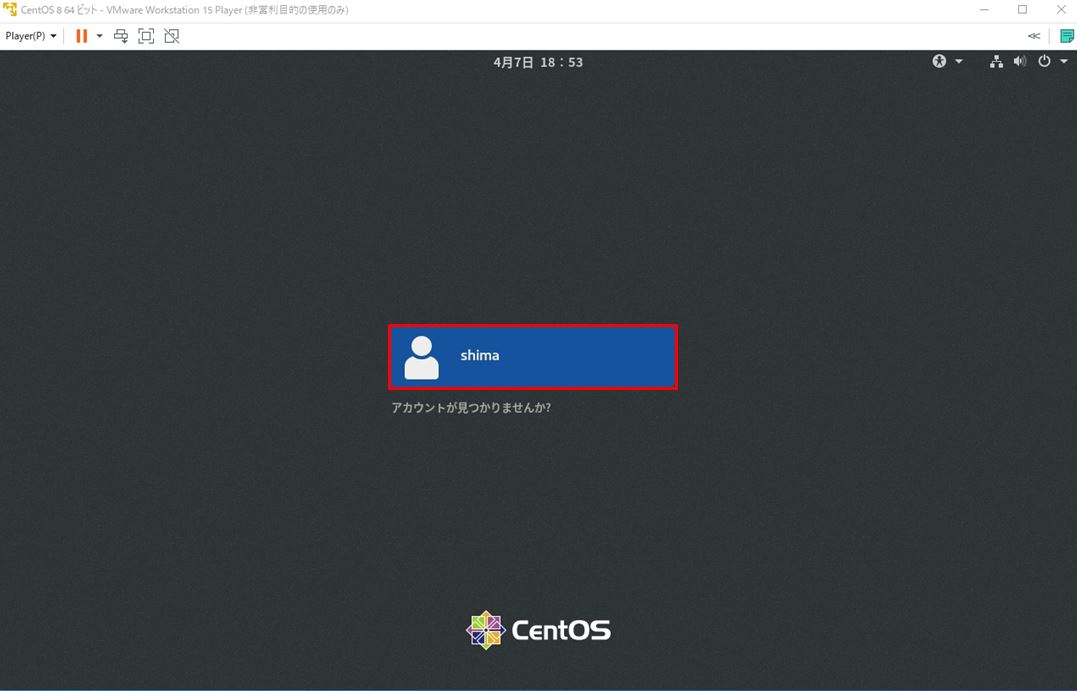Toggle Unity mode in the VMware toolbar
Screen dimensions: 1077x691
(172, 36)
